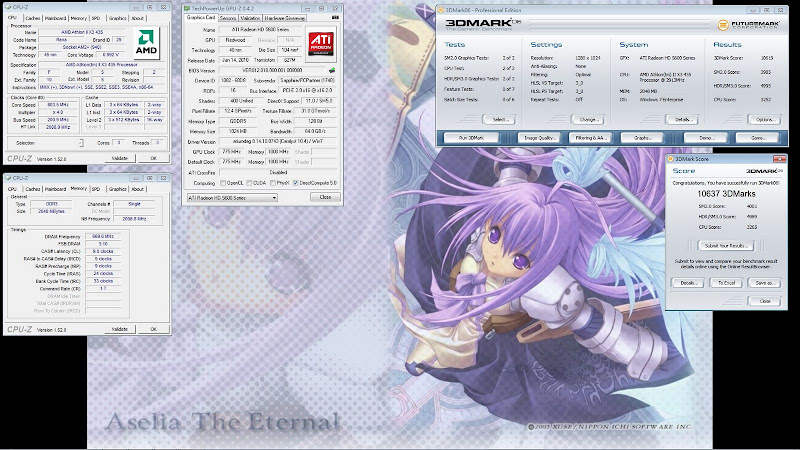Click the GPU-Z screenshot camera icon
The width and height of the screenshot is (800, 450).
[x=335, y=17]
